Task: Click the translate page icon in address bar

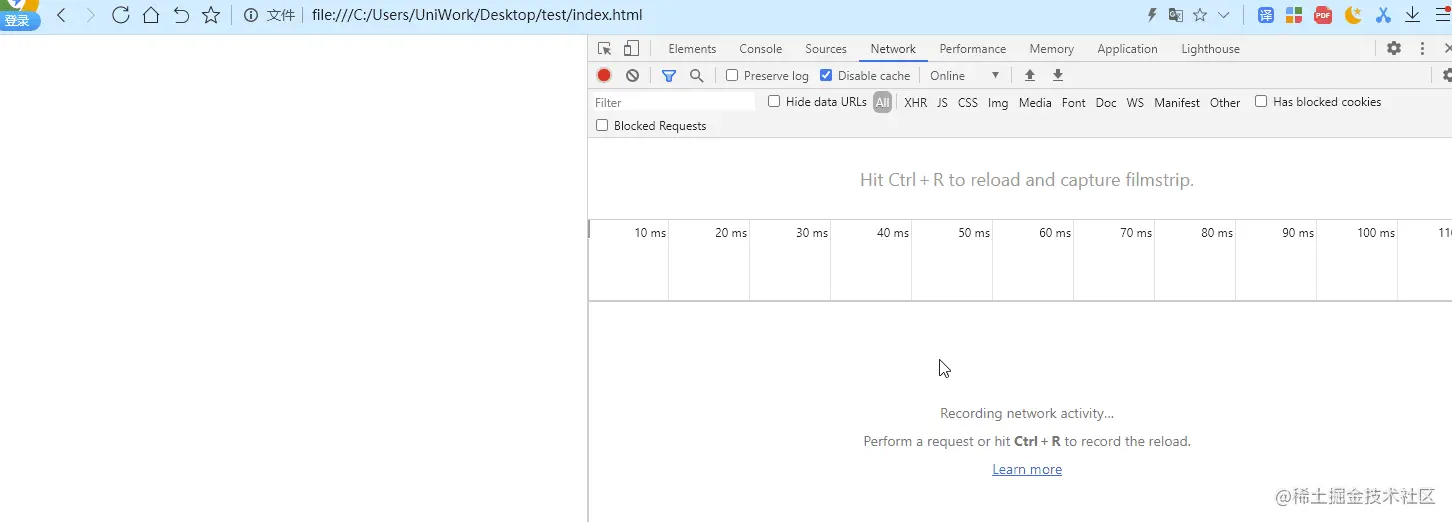Action: coord(1176,15)
